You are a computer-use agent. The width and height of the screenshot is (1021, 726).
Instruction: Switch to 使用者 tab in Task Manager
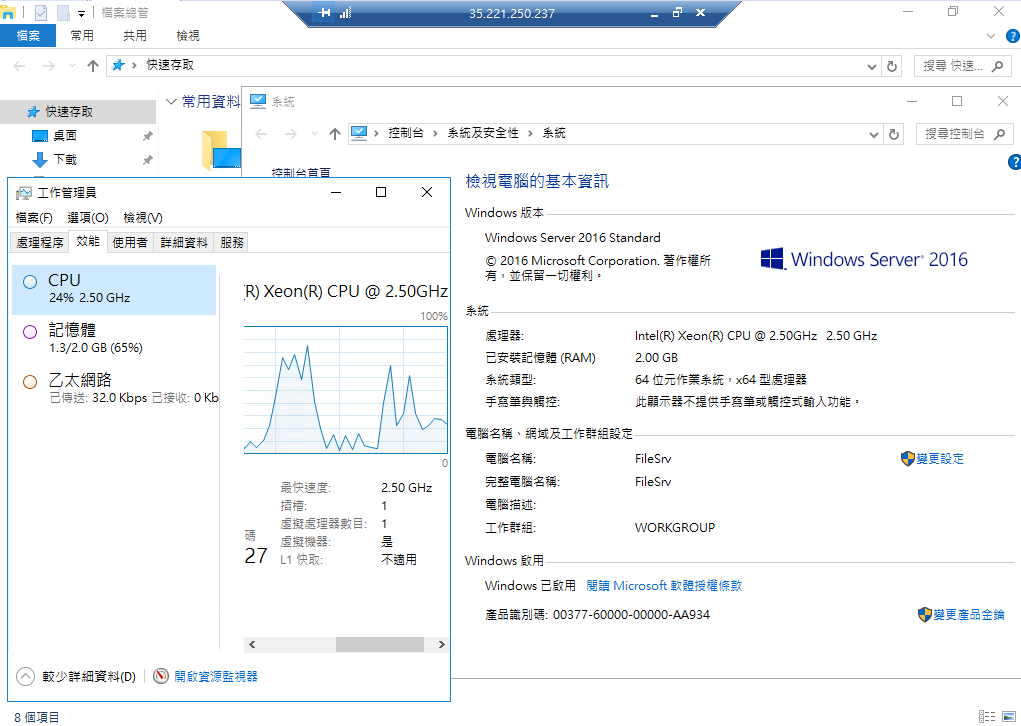(x=130, y=243)
